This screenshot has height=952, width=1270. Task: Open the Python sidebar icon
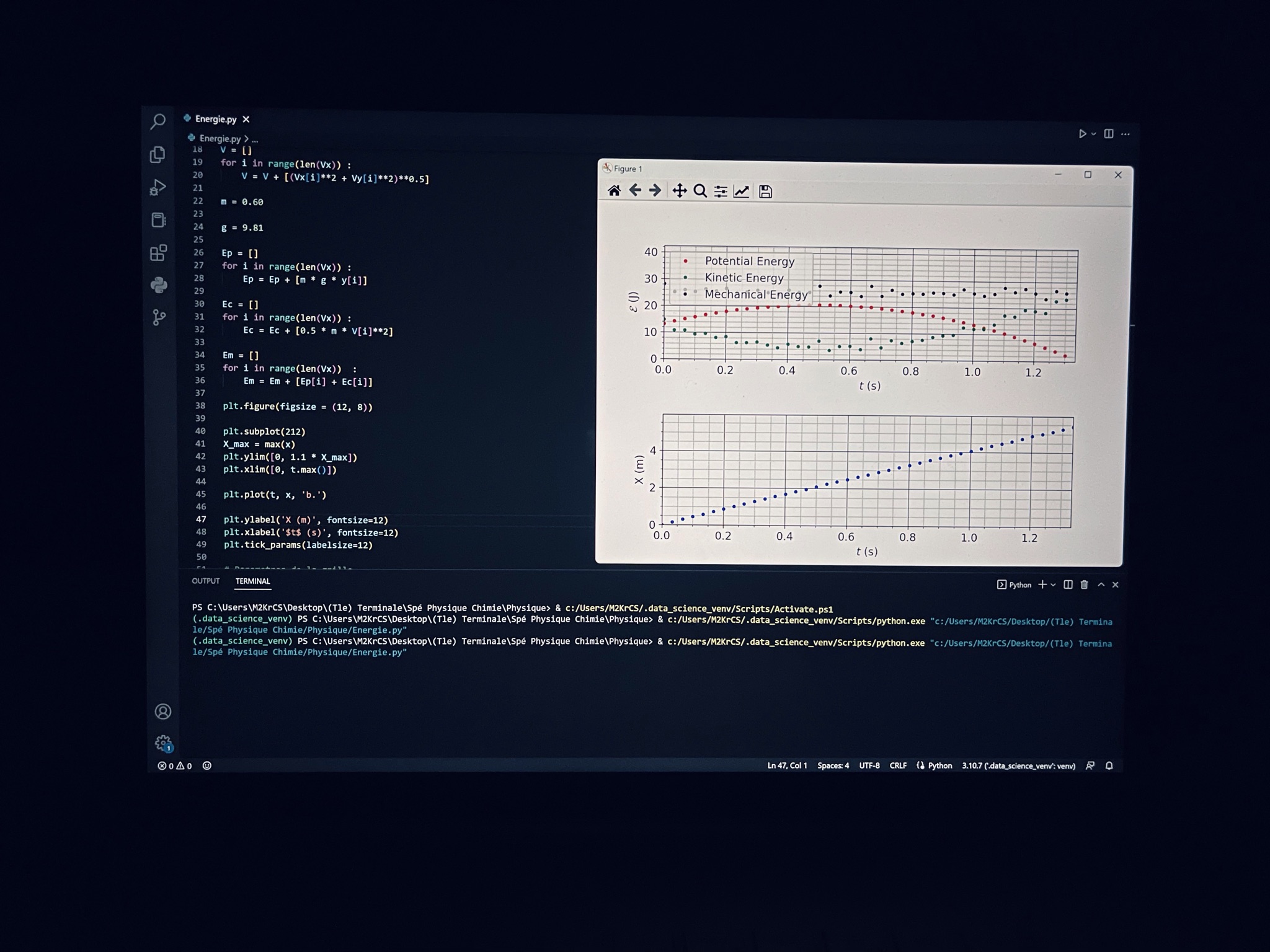click(159, 285)
